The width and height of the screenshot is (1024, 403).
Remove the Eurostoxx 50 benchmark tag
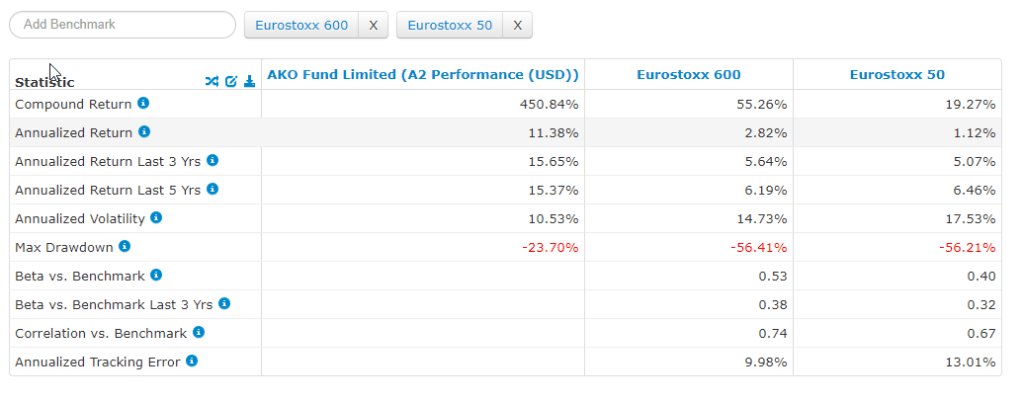(x=517, y=25)
